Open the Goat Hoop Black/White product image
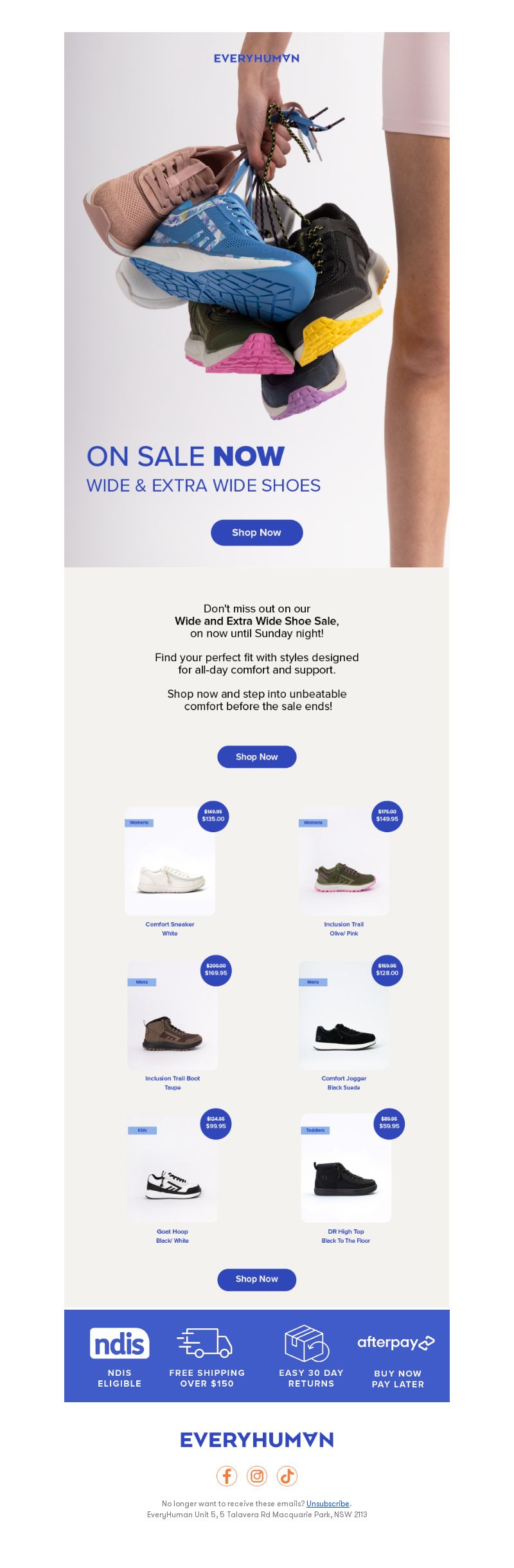This screenshot has width=514, height=1568. tap(172, 1168)
